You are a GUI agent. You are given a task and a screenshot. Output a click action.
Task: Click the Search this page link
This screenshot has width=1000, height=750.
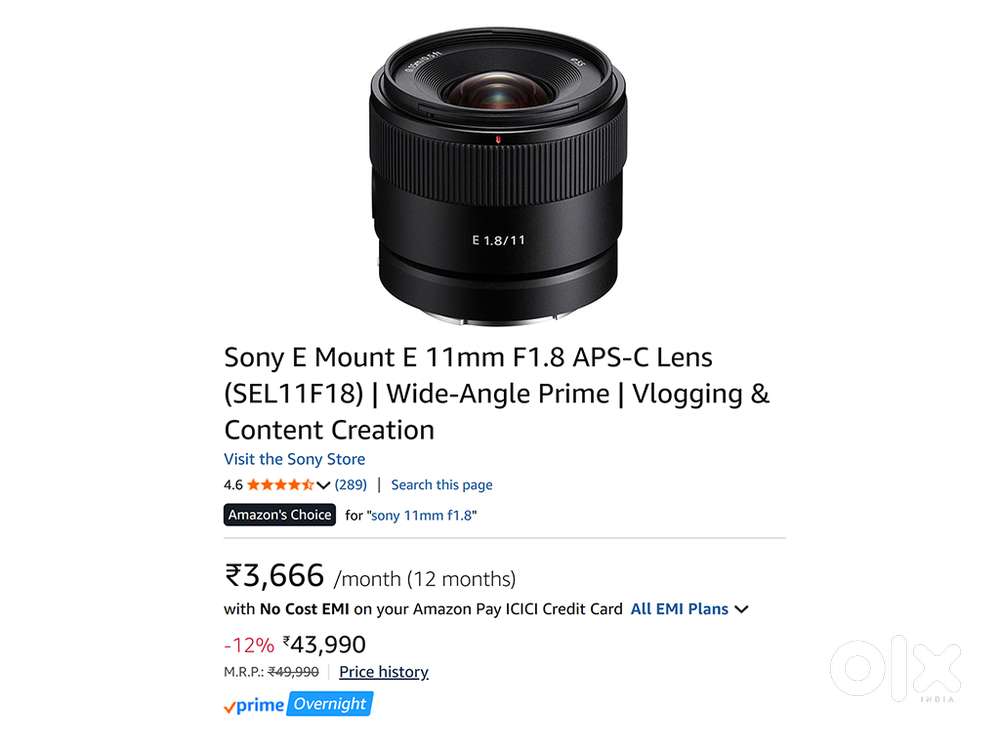pyautogui.click(x=441, y=485)
